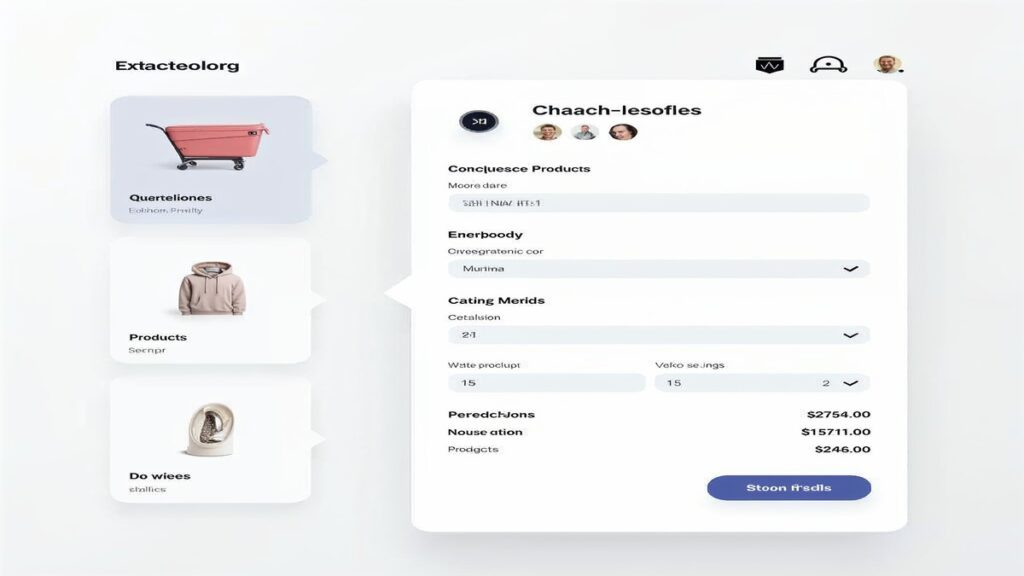Click the hoodie product image
The width and height of the screenshot is (1024, 576).
pos(212,288)
